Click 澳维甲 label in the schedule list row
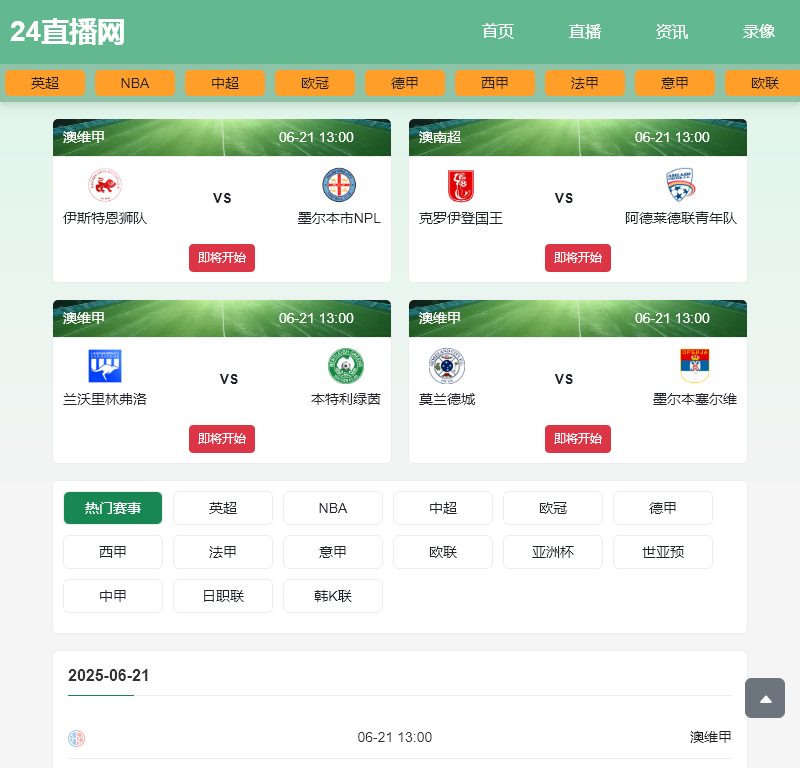 pyautogui.click(x=710, y=737)
